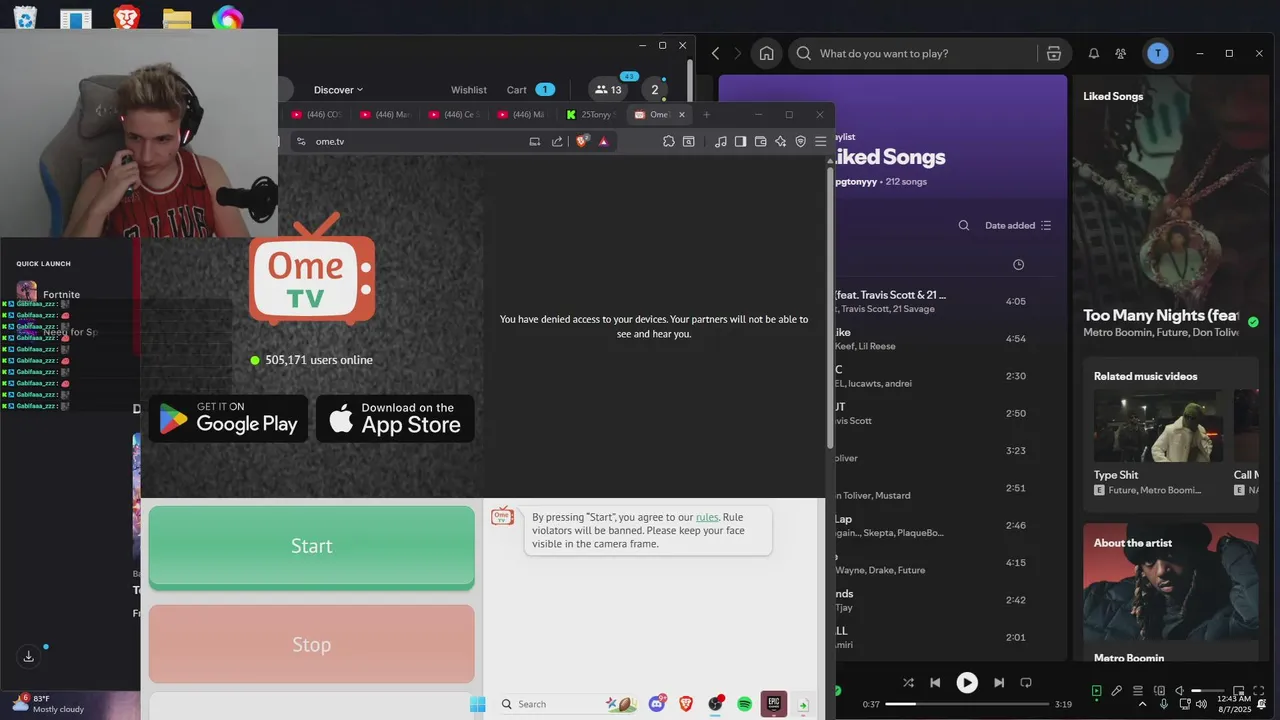Viewport: 1280px width, 720px height.
Task: Adjust Spotify volume slider
Action: click(x=1209, y=691)
